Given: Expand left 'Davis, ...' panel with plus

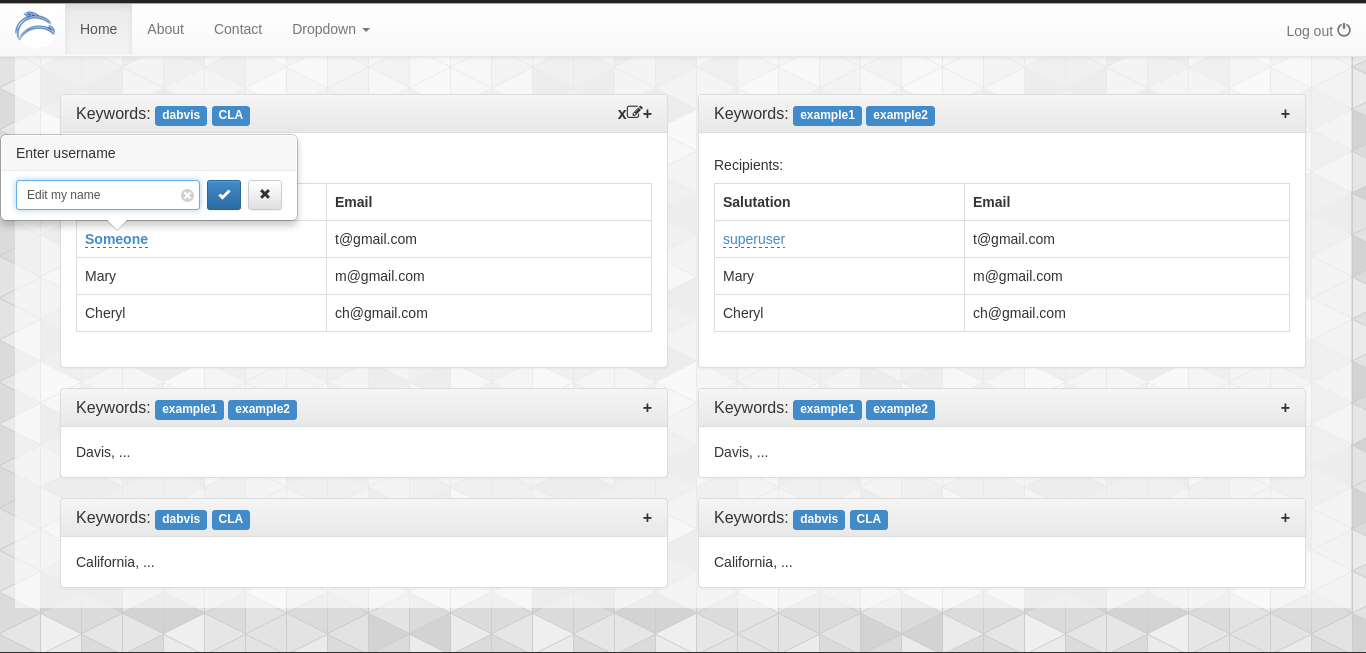Looking at the screenshot, I should (x=647, y=408).
